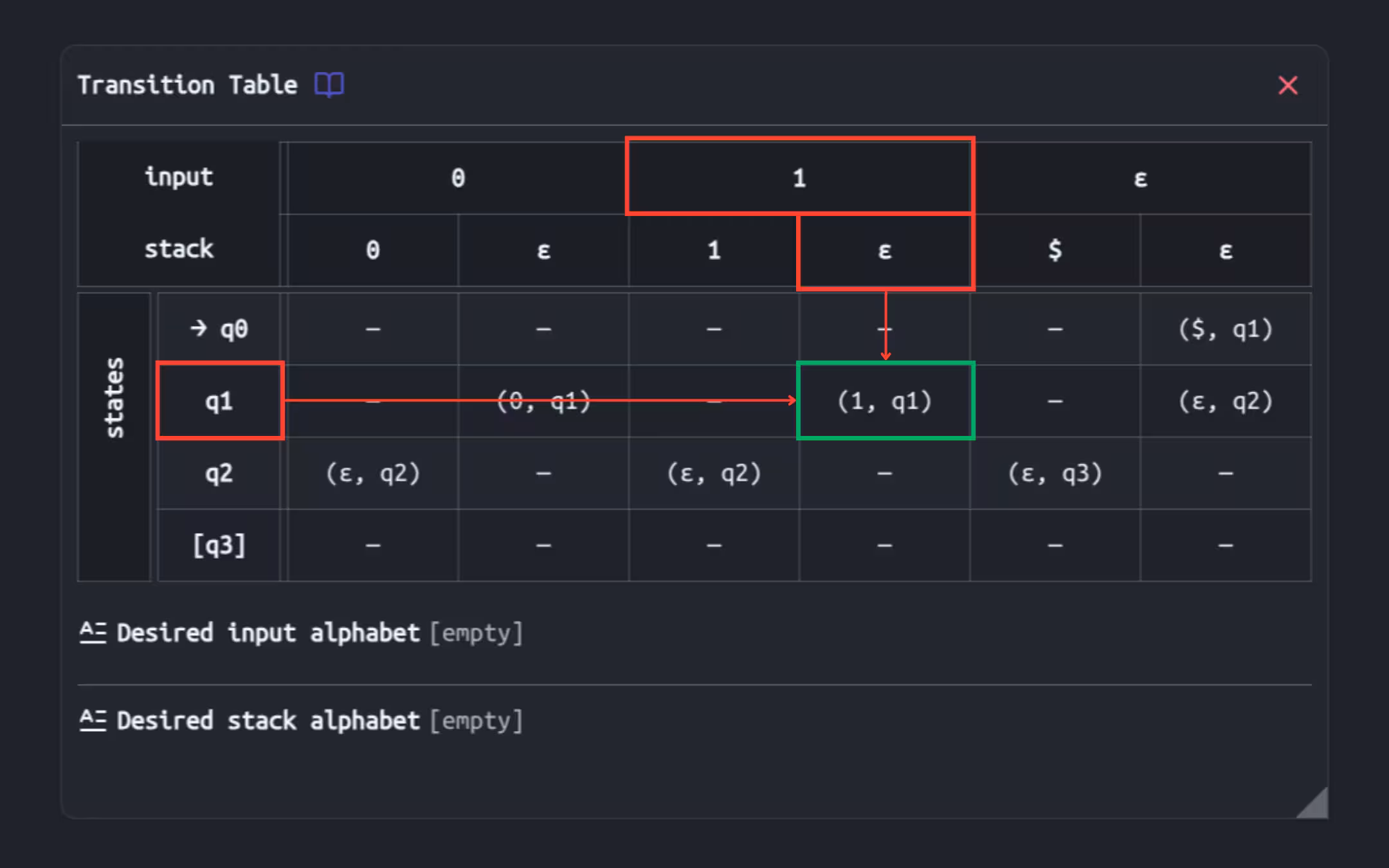Click the stack row label

(x=179, y=249)
